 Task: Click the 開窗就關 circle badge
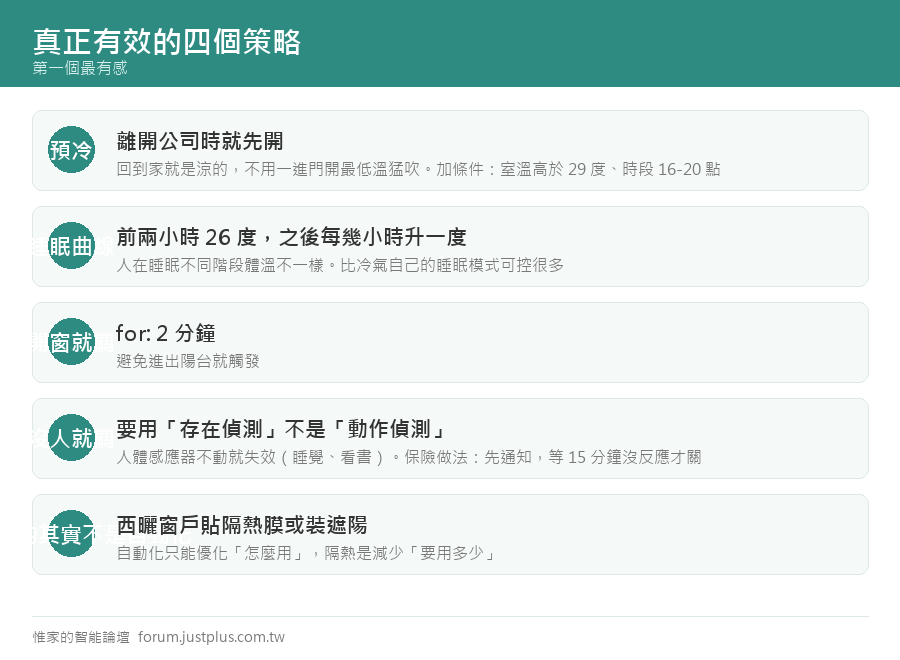[x=71, y=341]
